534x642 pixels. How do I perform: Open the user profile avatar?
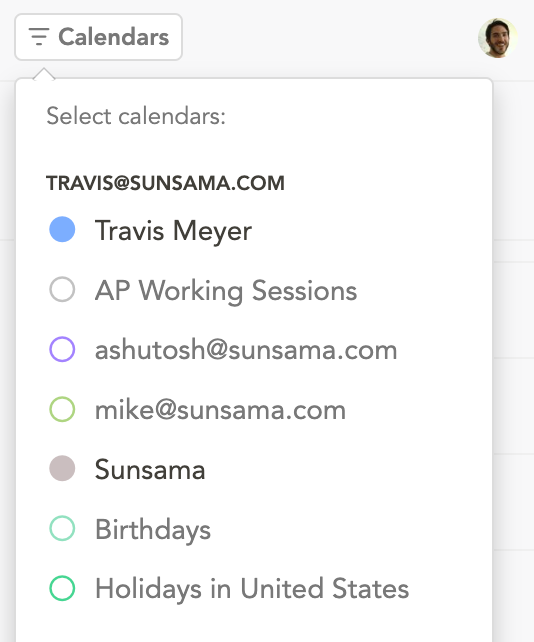click(x=498, y=38)
